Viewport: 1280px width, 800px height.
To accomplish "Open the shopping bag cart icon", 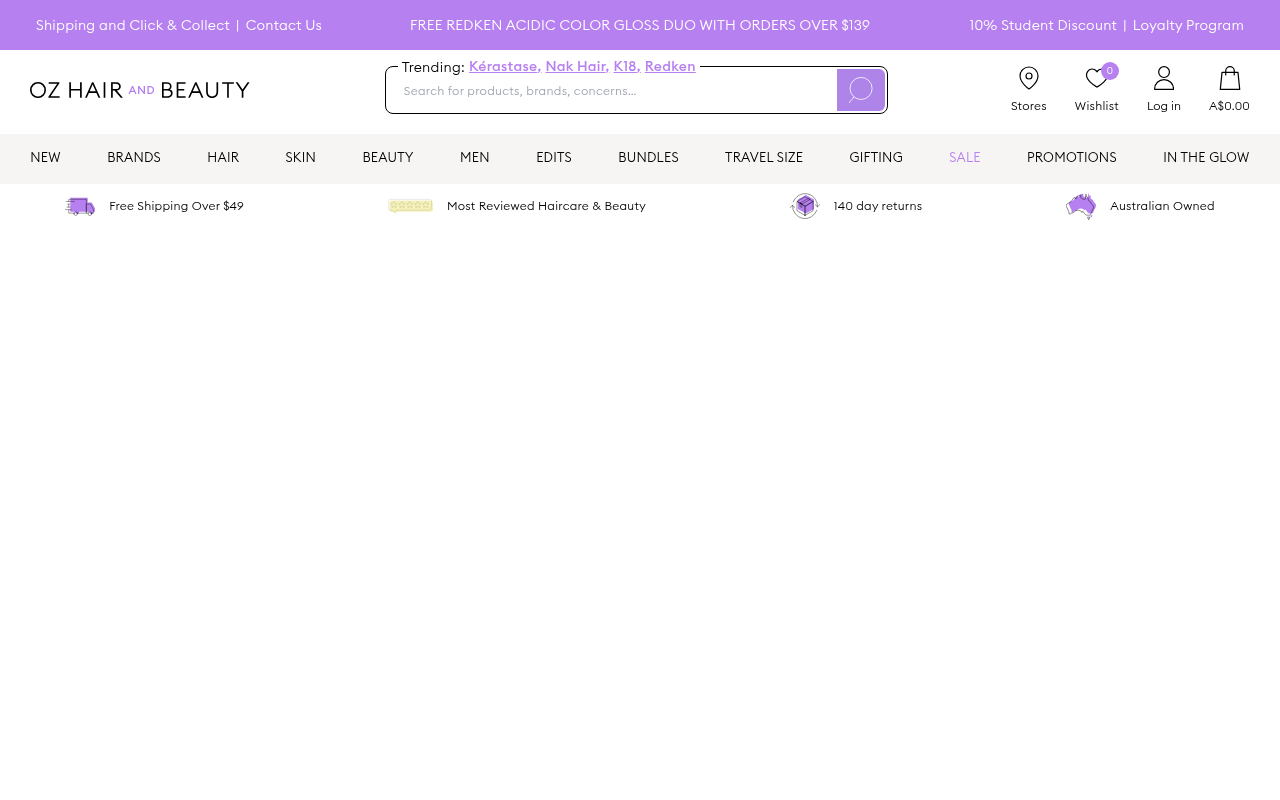I will click(x=1230, y=78).
